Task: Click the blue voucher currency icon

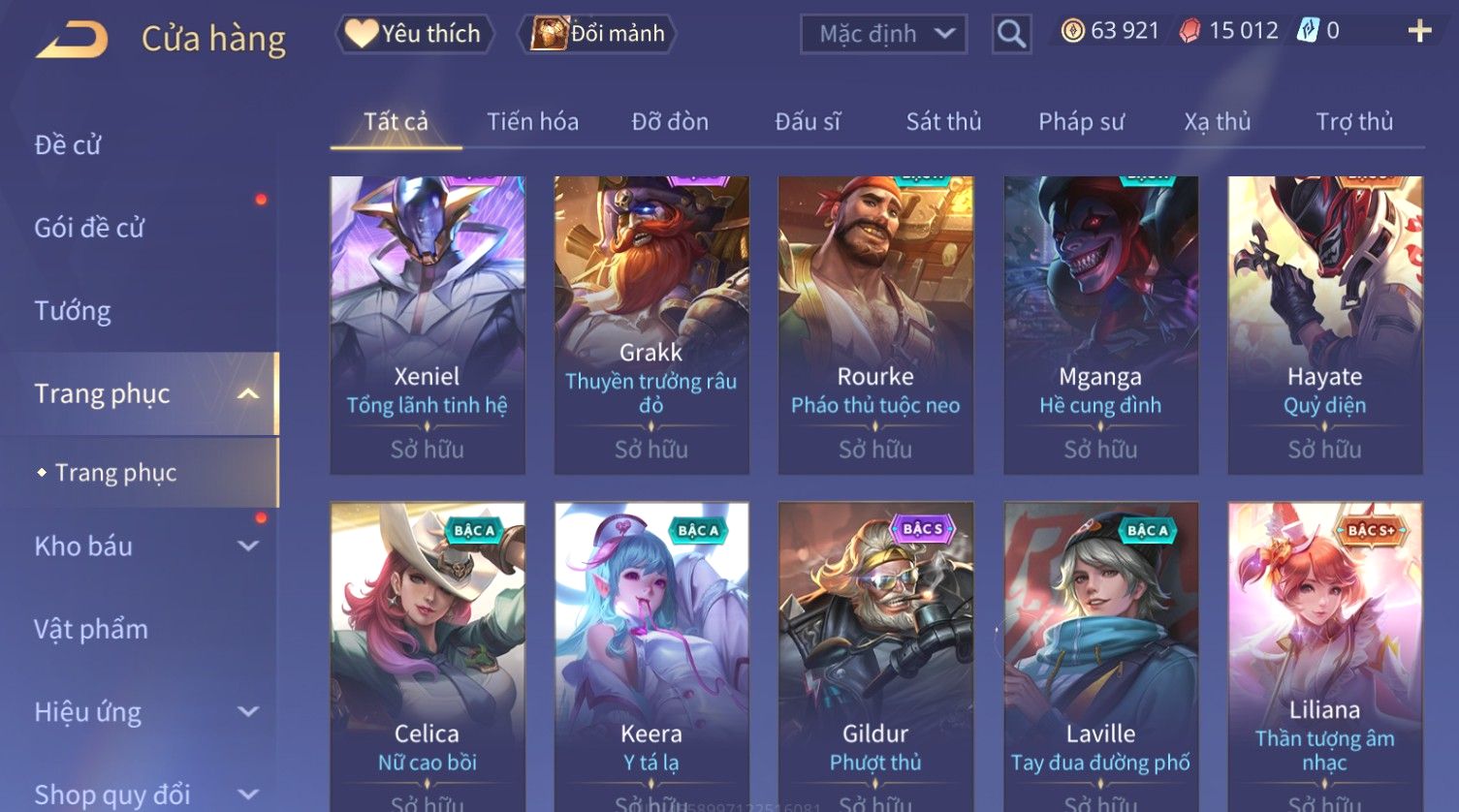Action: coord(1308,32)
